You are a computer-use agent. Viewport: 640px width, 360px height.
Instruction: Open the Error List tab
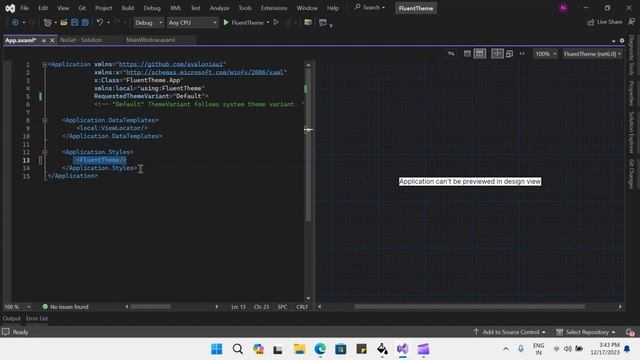click(x=37, y=318)
